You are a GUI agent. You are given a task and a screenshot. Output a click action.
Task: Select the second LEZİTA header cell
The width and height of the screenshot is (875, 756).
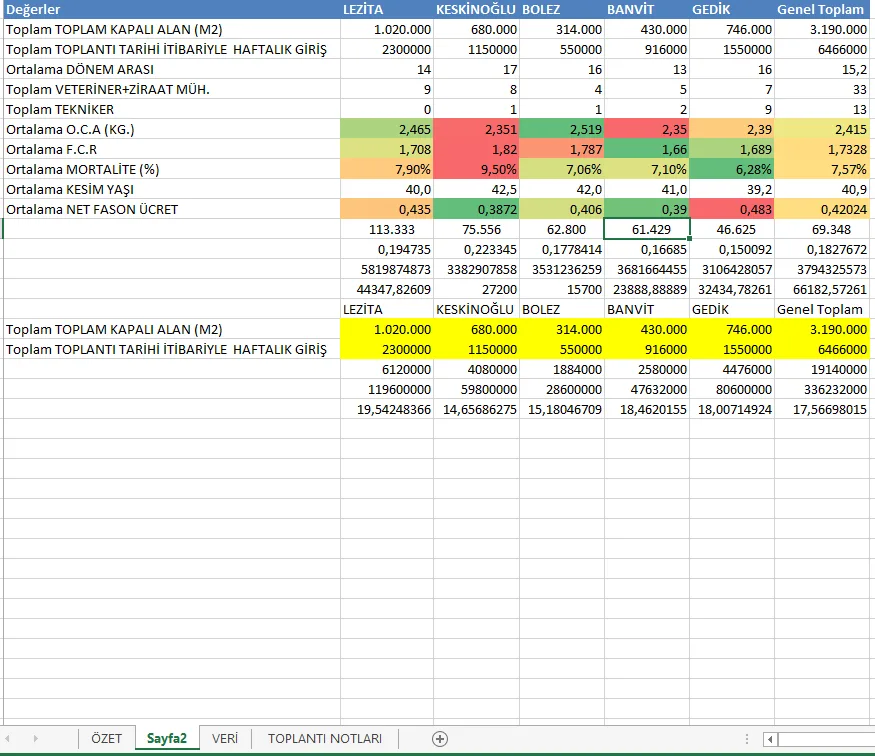[x=387, y=310]
